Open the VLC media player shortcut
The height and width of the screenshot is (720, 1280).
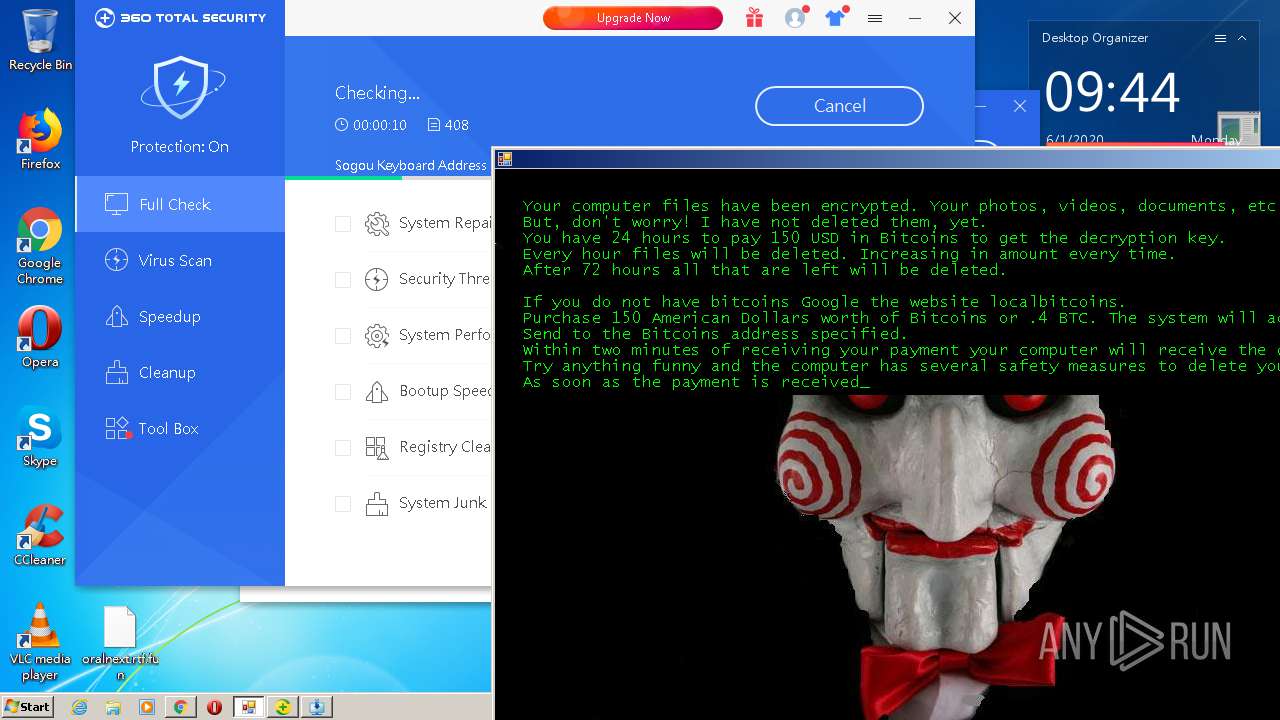coord(40,643)
